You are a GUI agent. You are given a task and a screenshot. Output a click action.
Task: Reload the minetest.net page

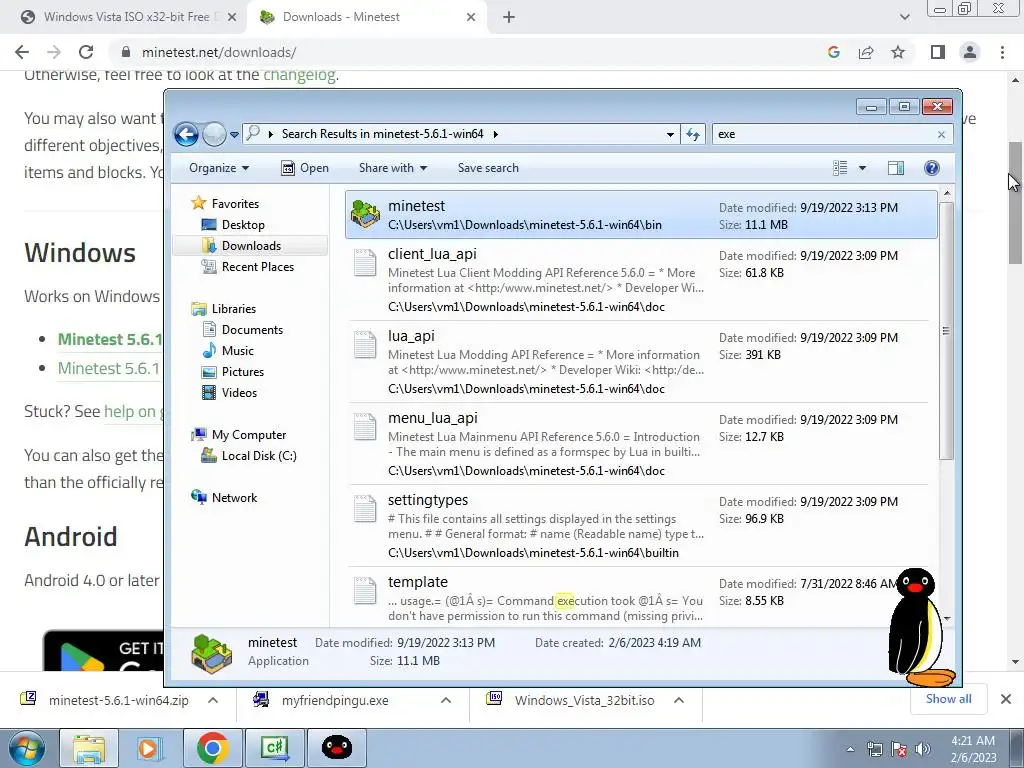[86, 52]
